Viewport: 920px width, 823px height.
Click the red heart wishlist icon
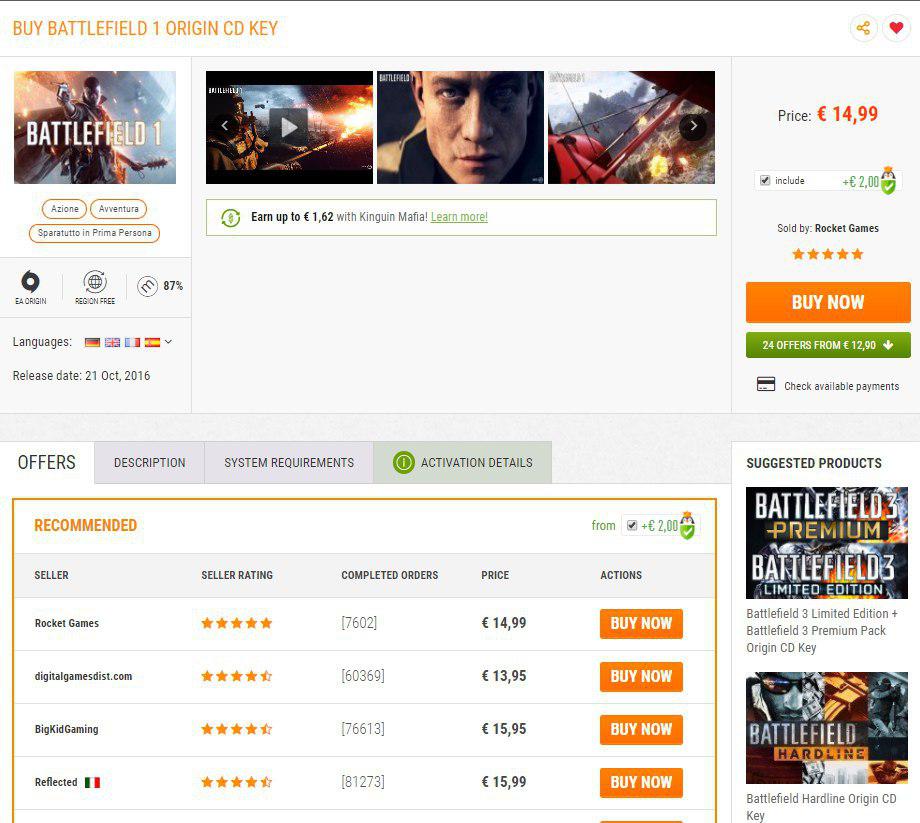tap(896, 28)
